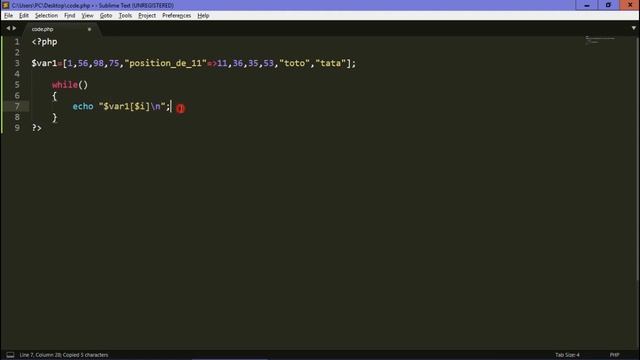
Task: Change the PHP syntax selector
Action: pyautogui.click(x=614, y=355)
